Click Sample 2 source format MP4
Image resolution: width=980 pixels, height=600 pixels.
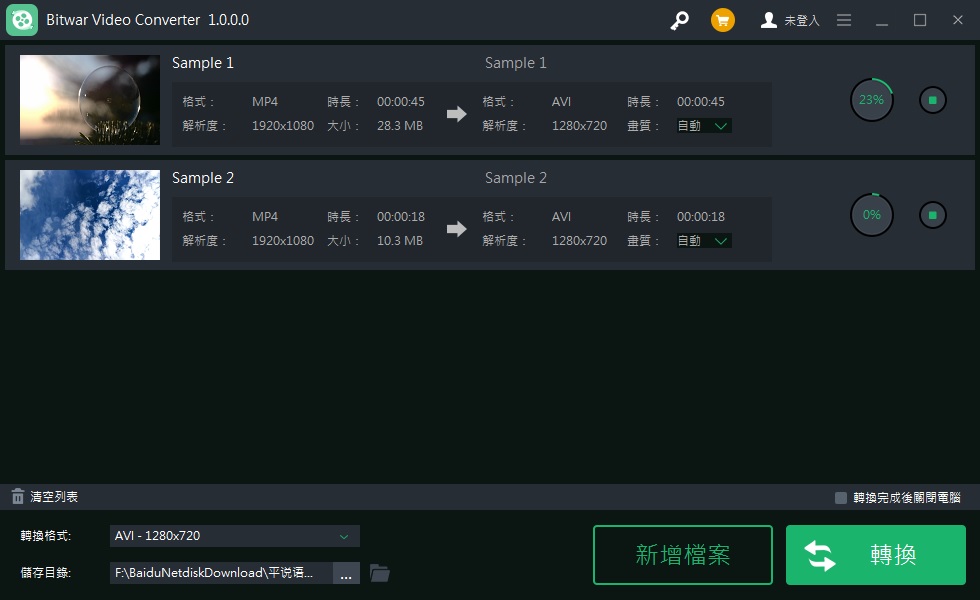[x=265, y=217]
